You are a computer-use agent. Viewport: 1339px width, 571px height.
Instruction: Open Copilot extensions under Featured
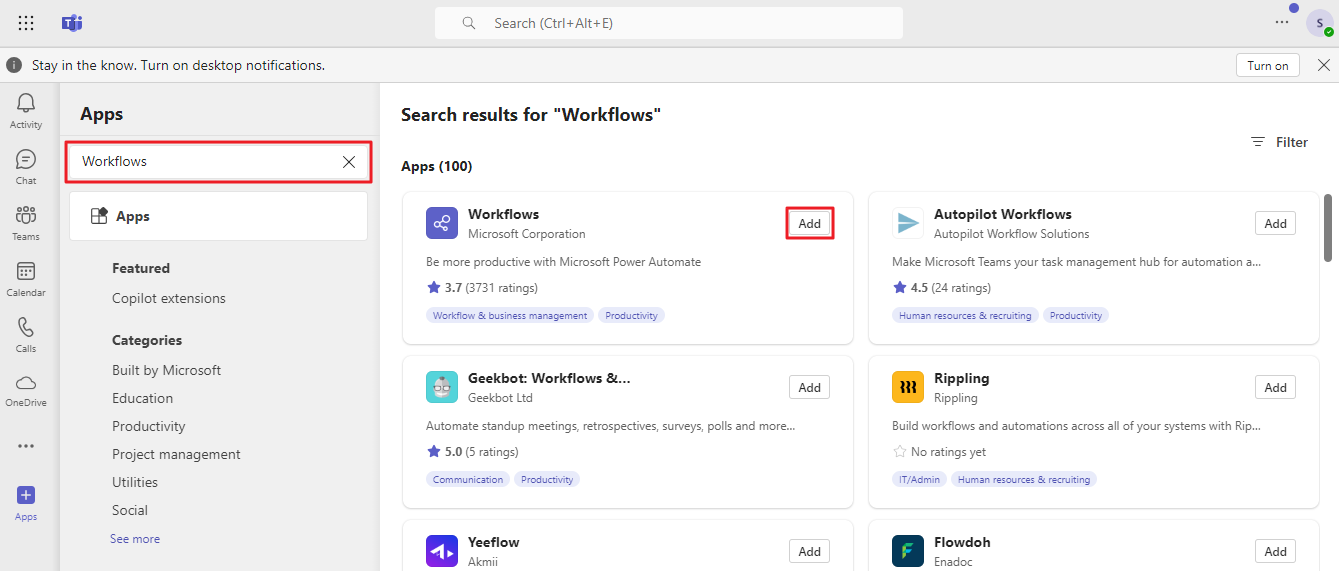coord(169,298)
